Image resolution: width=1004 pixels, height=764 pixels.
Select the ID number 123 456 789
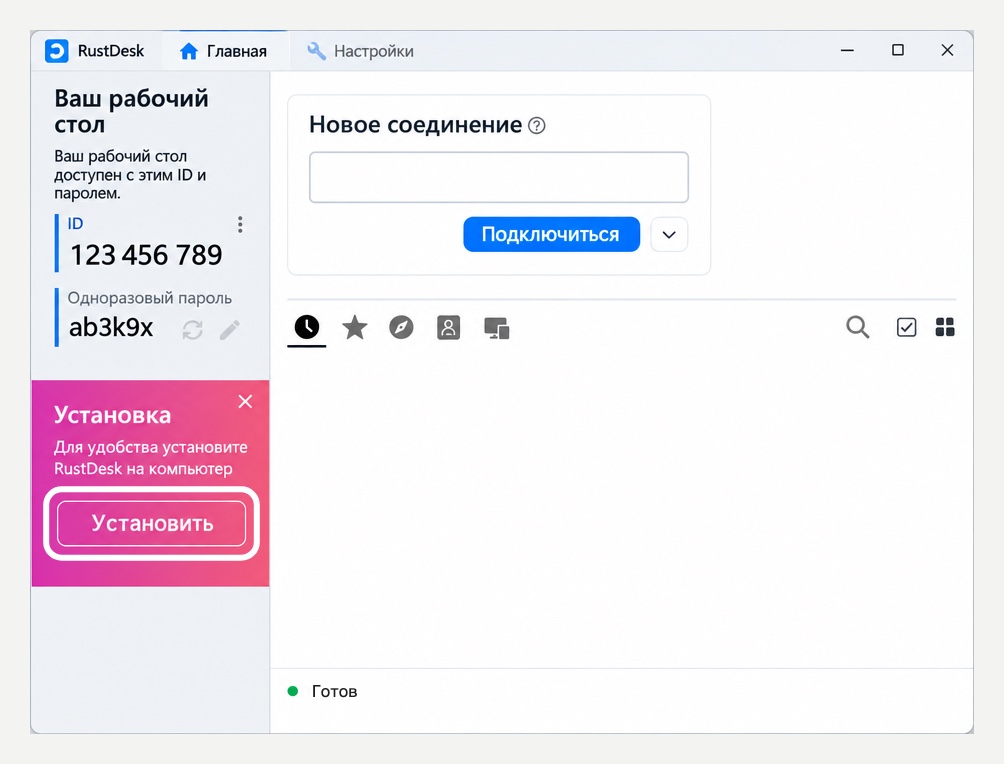146,255
